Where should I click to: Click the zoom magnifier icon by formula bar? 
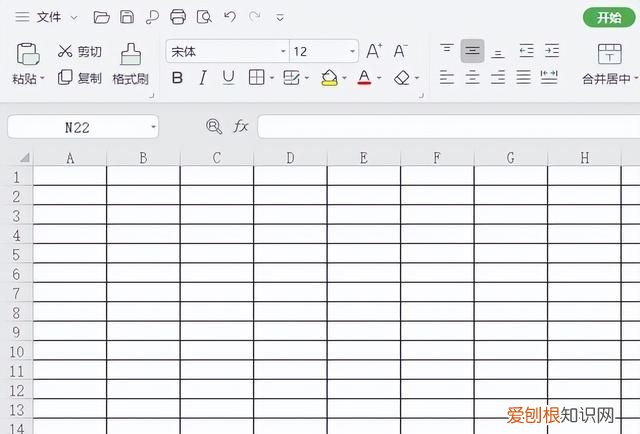214,127
